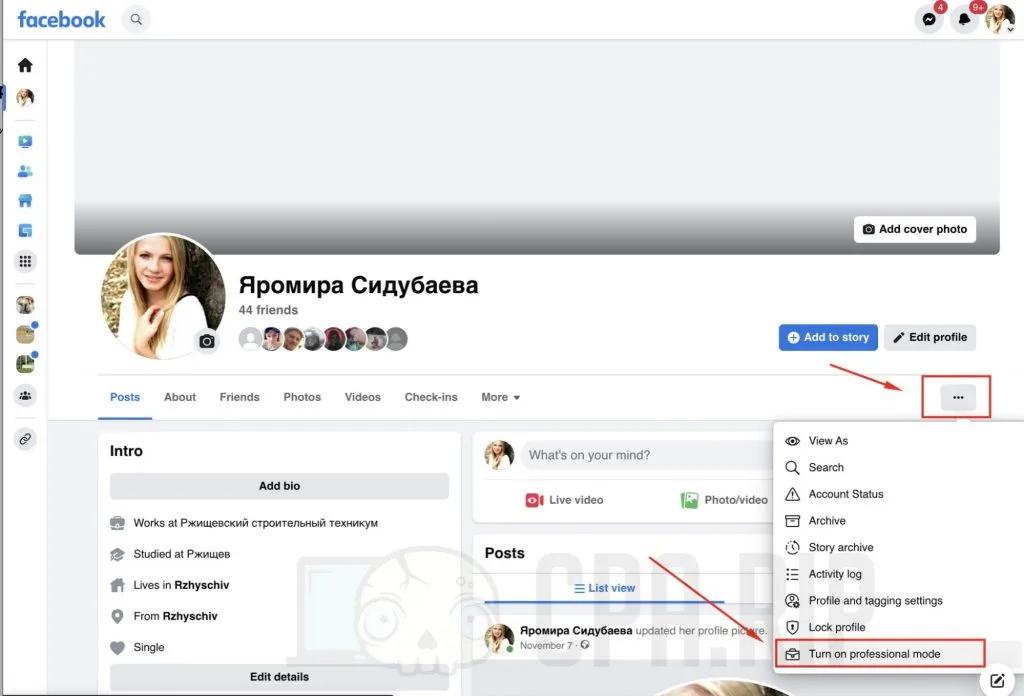Screen dimensions: 1024x696
Task: Expand the More tab dropdown
Action: coord(500,397)
